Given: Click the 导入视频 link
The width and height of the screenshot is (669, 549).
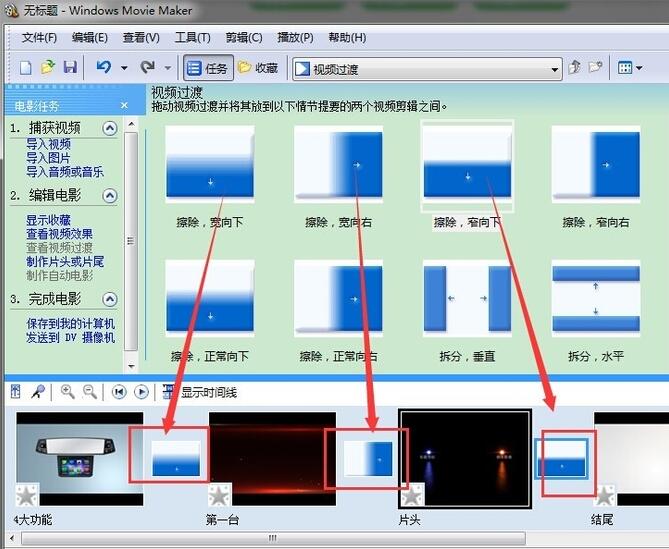Looking at the screenshot, I should click(48, 144).
